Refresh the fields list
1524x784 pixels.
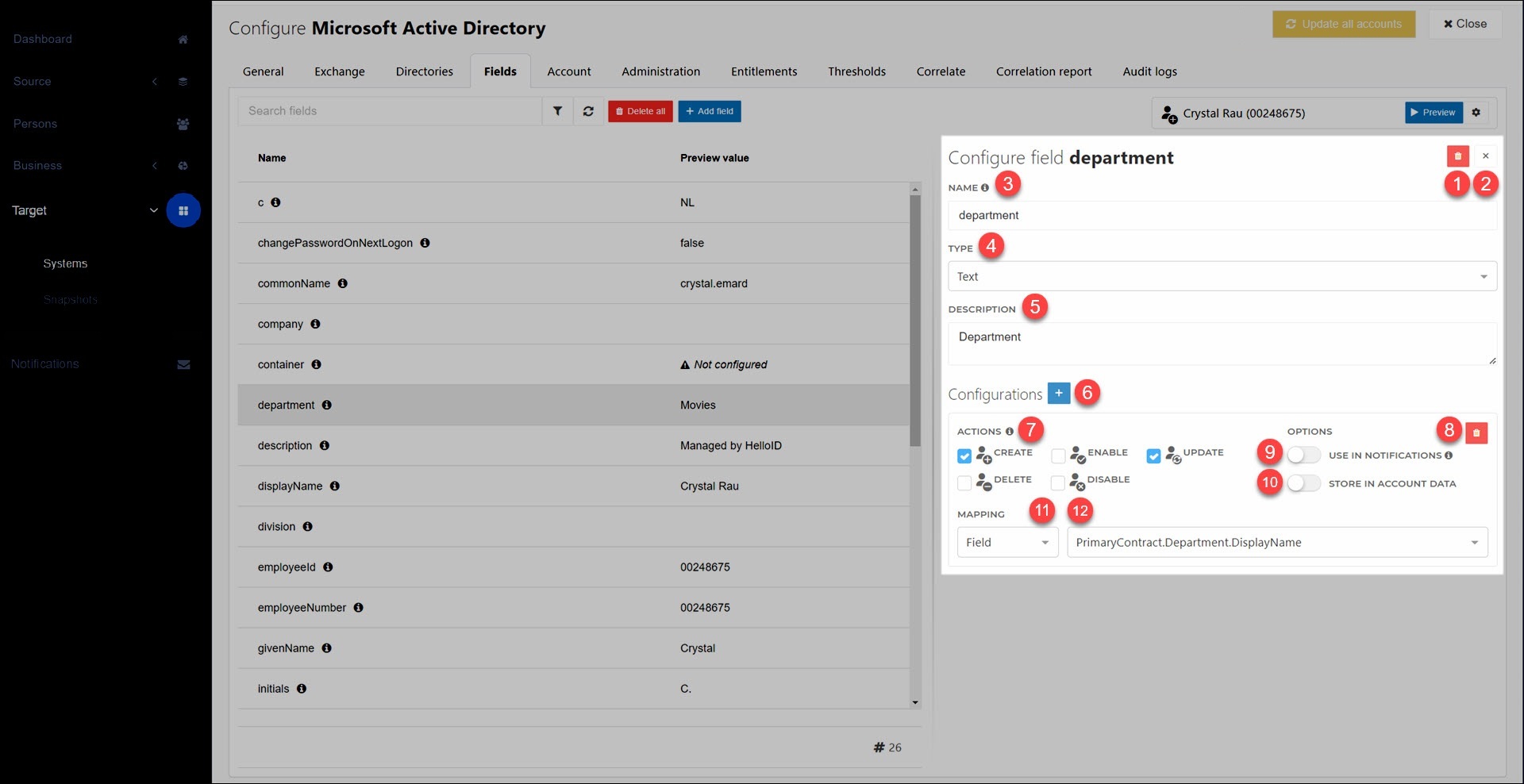pos(588,111)
